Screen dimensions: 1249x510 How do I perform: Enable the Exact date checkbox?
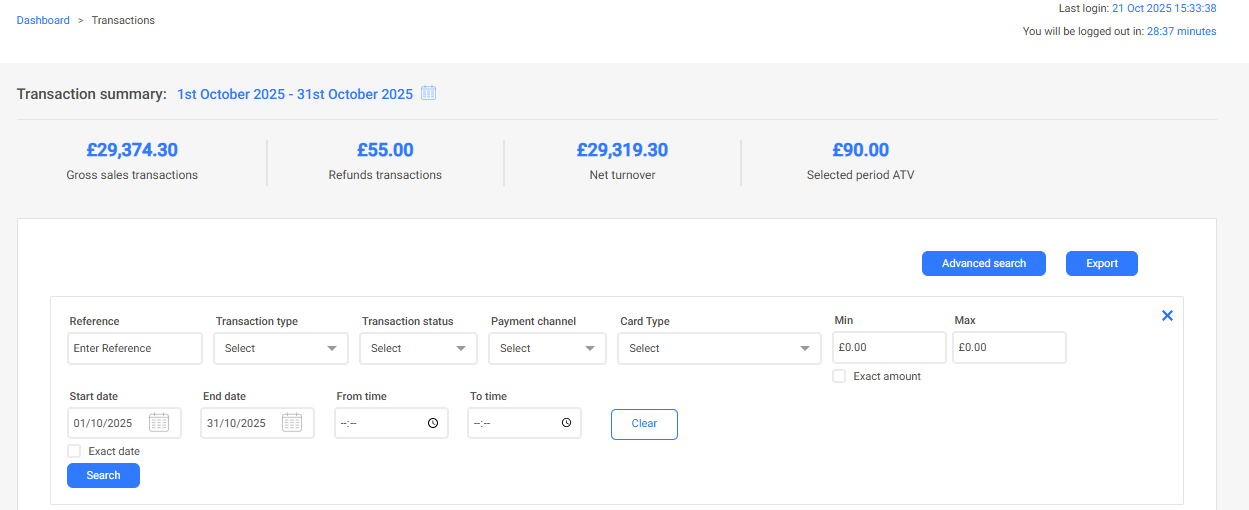point(74,451)
